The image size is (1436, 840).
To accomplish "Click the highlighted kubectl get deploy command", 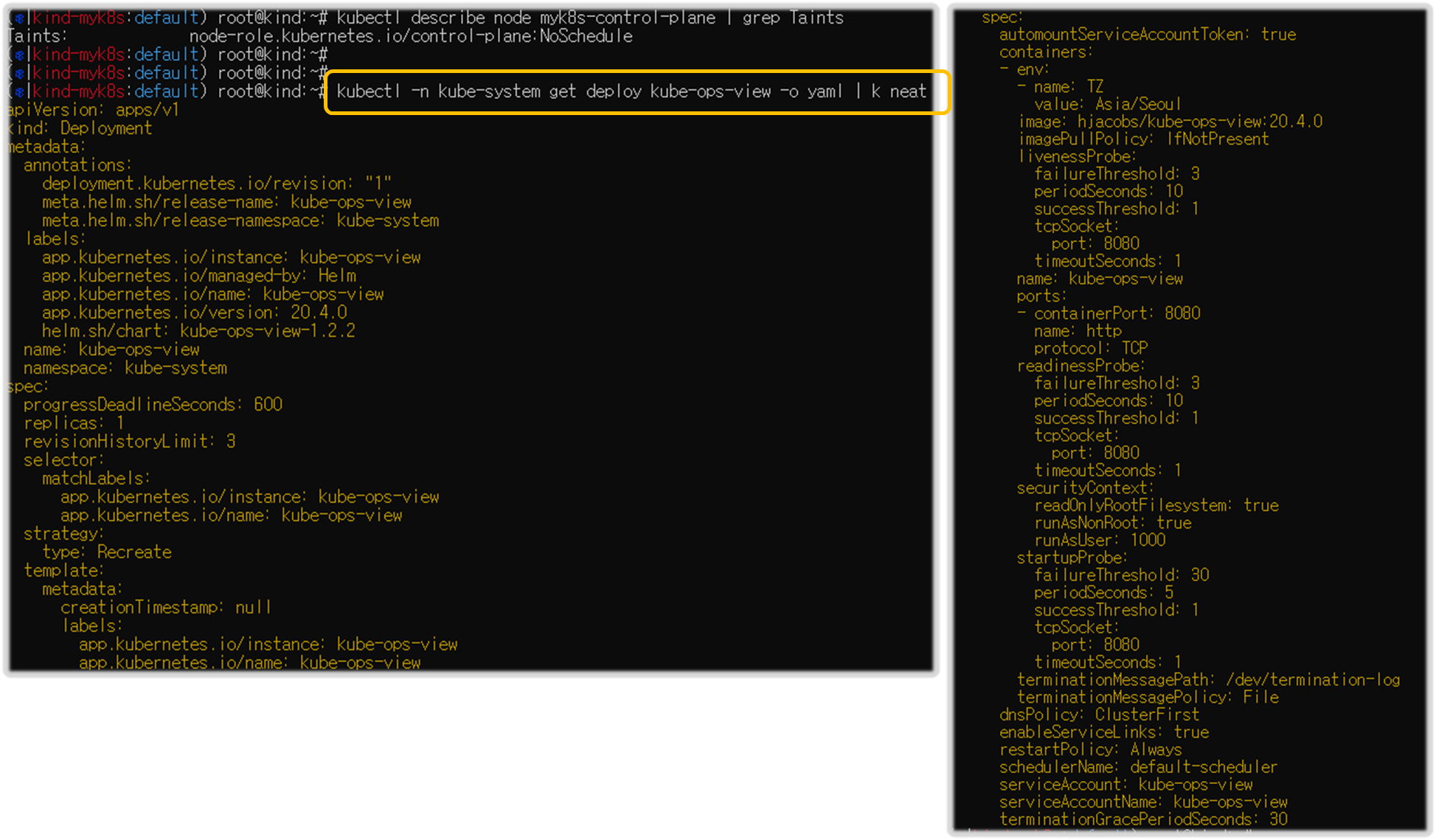I will click(x=631, y=91).
